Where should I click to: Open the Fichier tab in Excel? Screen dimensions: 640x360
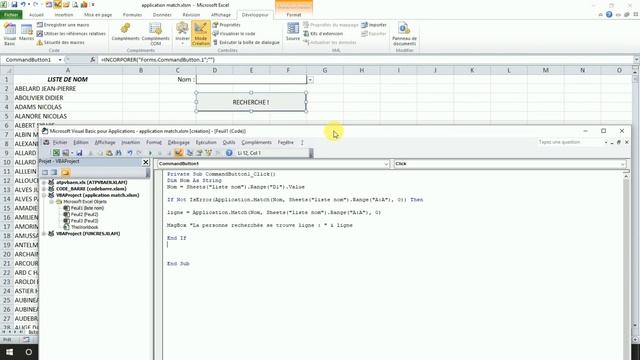pos(11,15)
